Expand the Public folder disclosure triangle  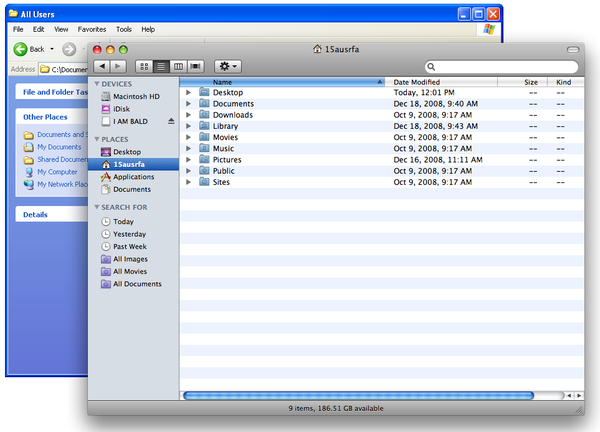(188, 171)
